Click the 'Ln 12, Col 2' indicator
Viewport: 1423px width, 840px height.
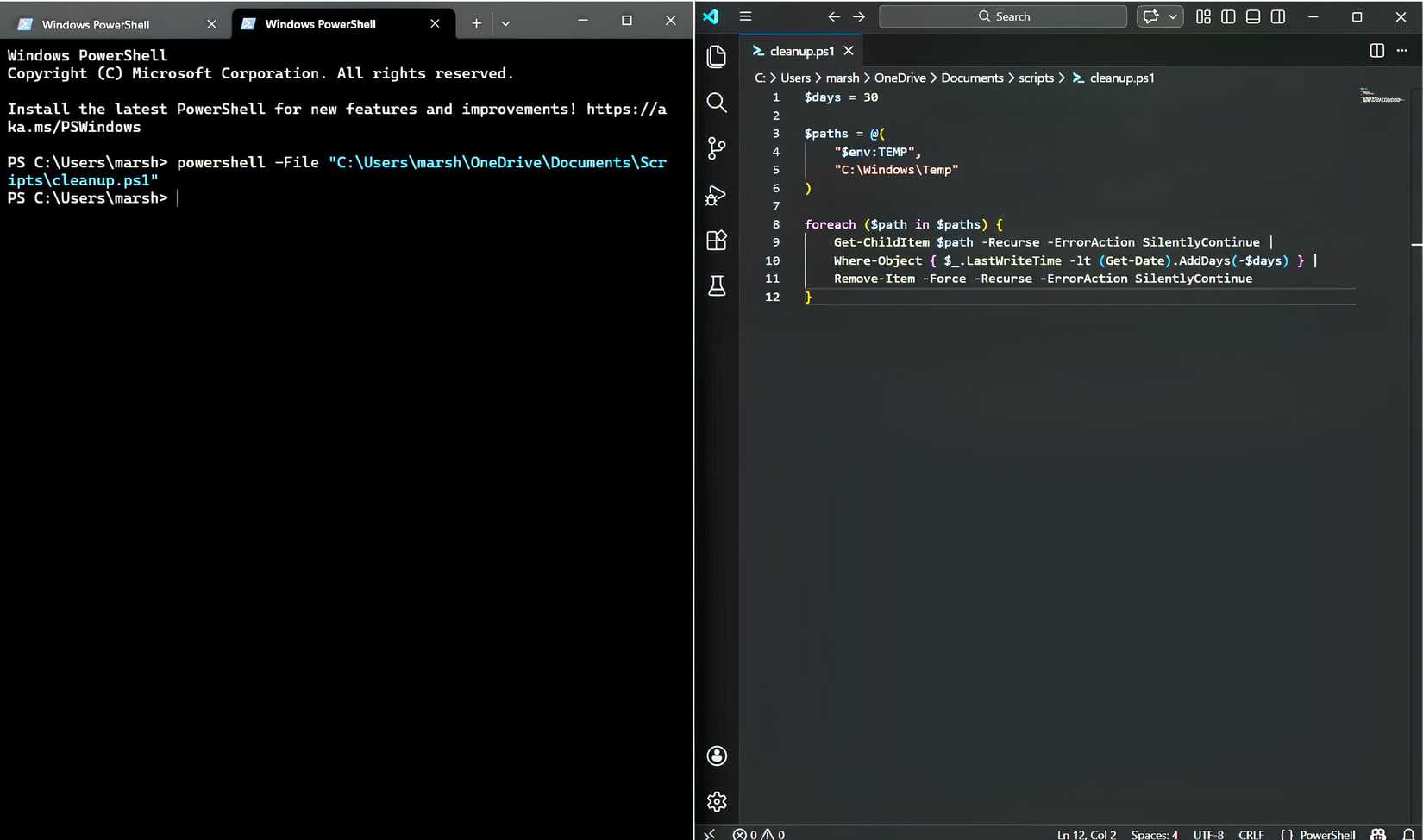coord(1087,834)
